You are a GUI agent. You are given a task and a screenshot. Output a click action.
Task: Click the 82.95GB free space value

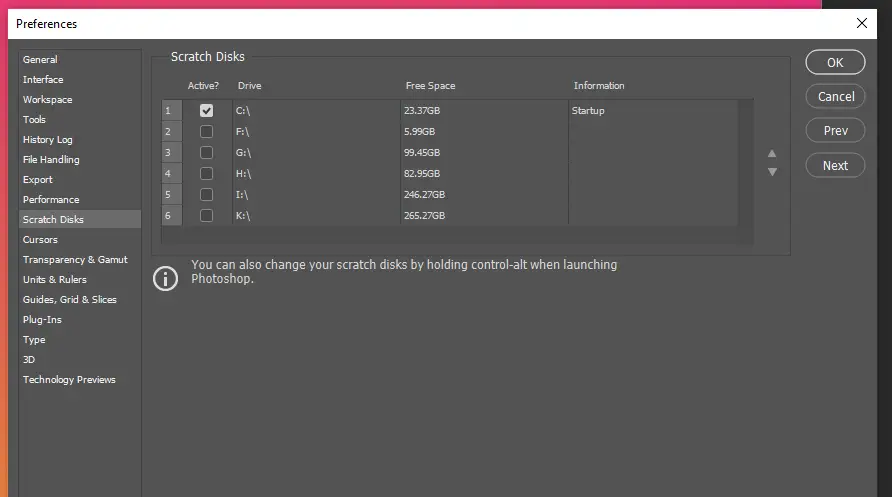422,173
